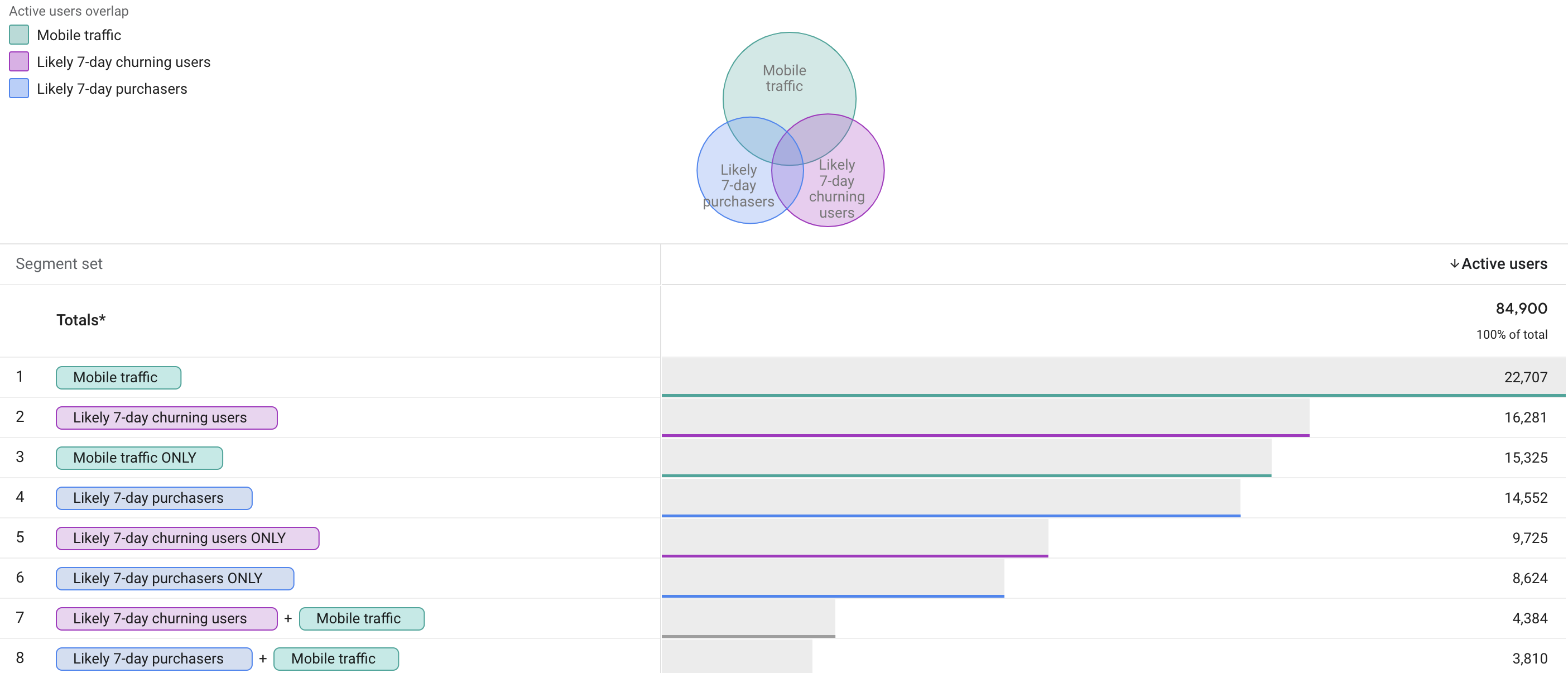
Task: Open Likely 7-day purchasers chip in row 4
Action: tap(153, 498)
